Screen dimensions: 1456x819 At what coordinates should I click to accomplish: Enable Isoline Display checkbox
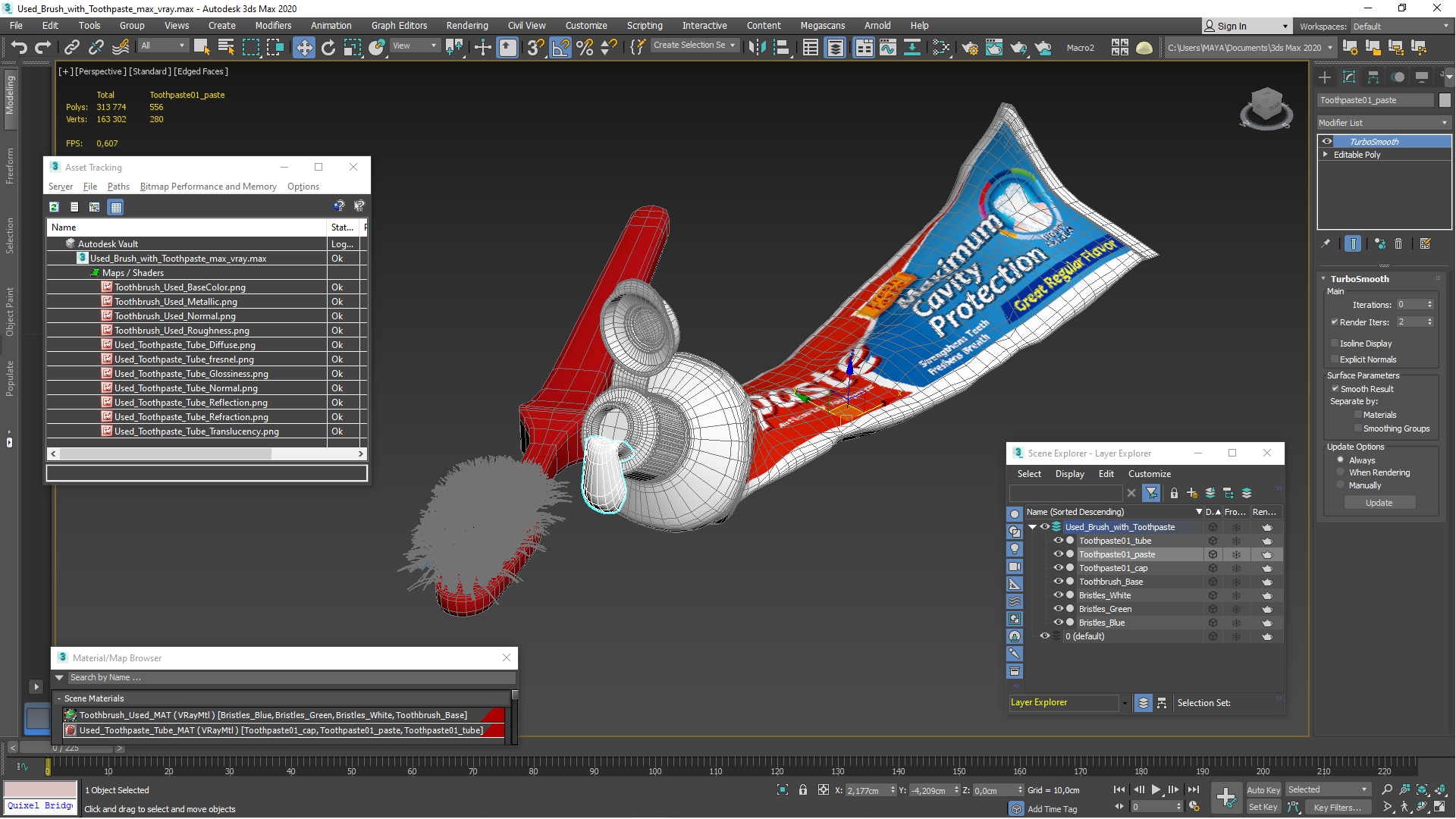coord(1335,344)
